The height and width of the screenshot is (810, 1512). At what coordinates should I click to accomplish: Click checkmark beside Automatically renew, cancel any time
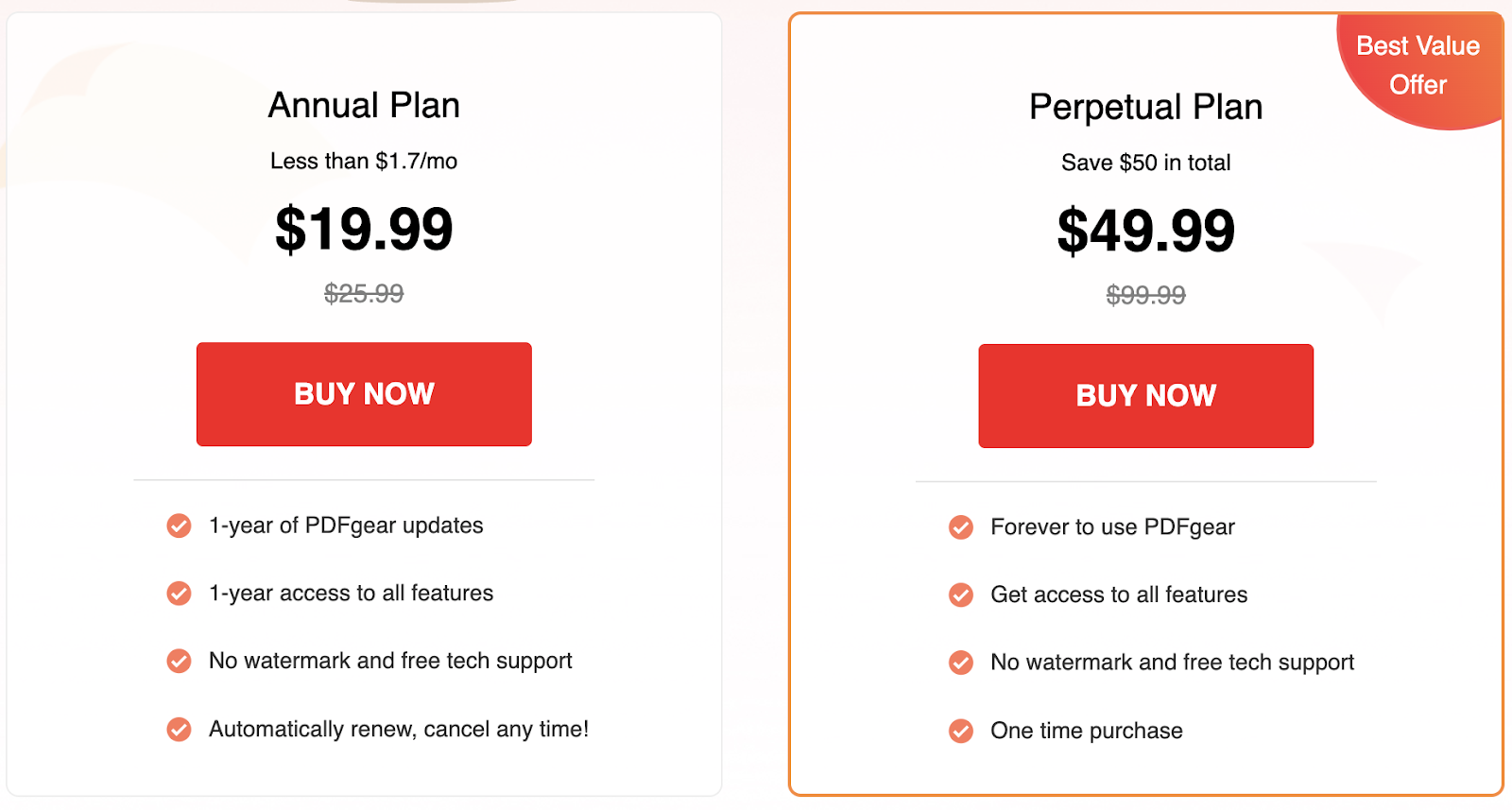coord(179,730)
